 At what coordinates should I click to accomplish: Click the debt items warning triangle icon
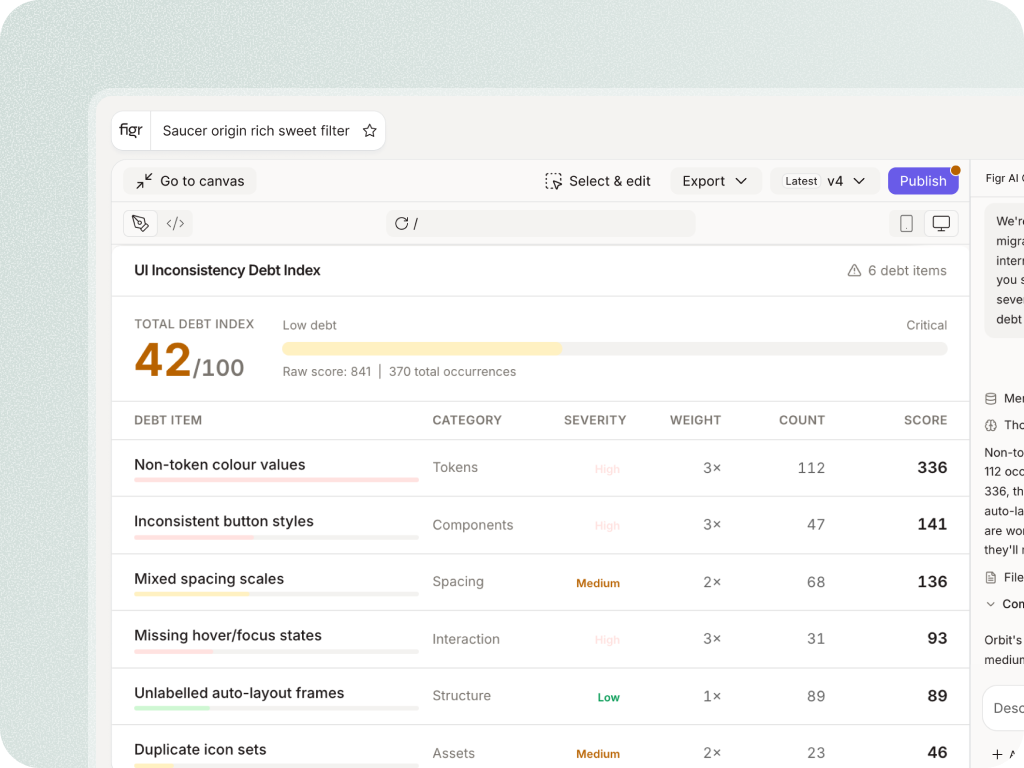pos(854,270)
